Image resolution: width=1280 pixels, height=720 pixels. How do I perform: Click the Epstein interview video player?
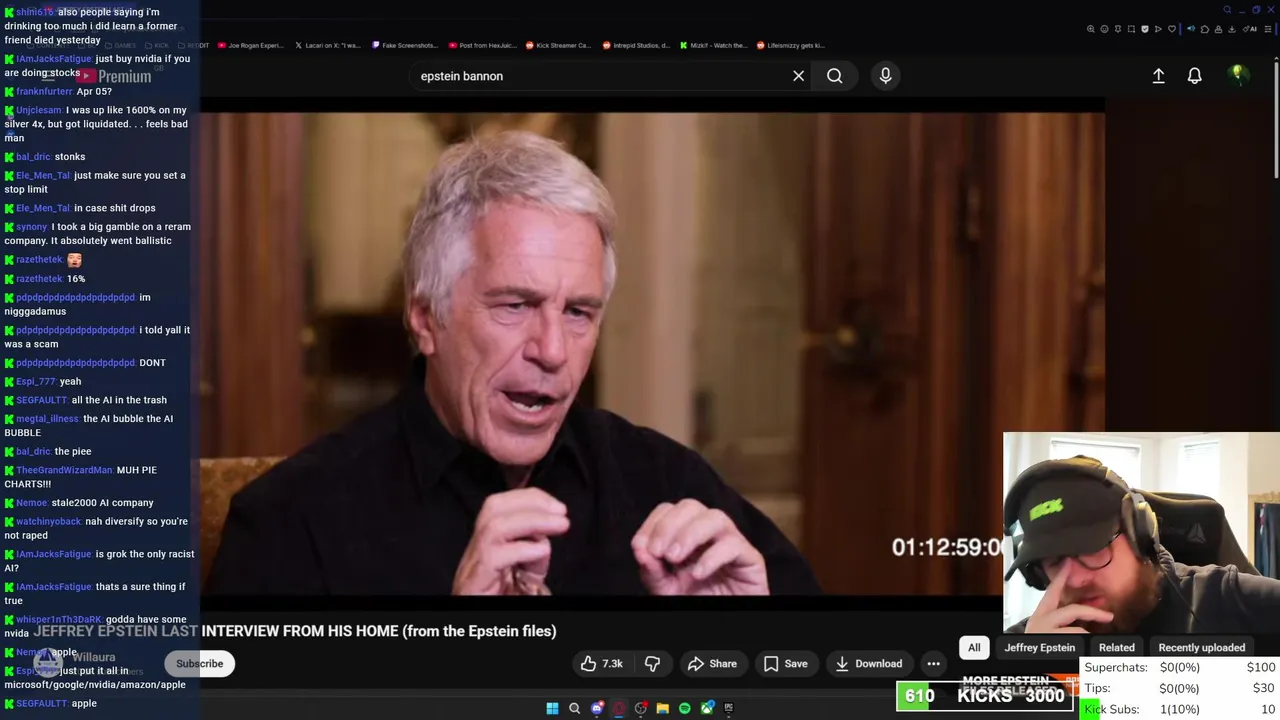coord(652,355)
